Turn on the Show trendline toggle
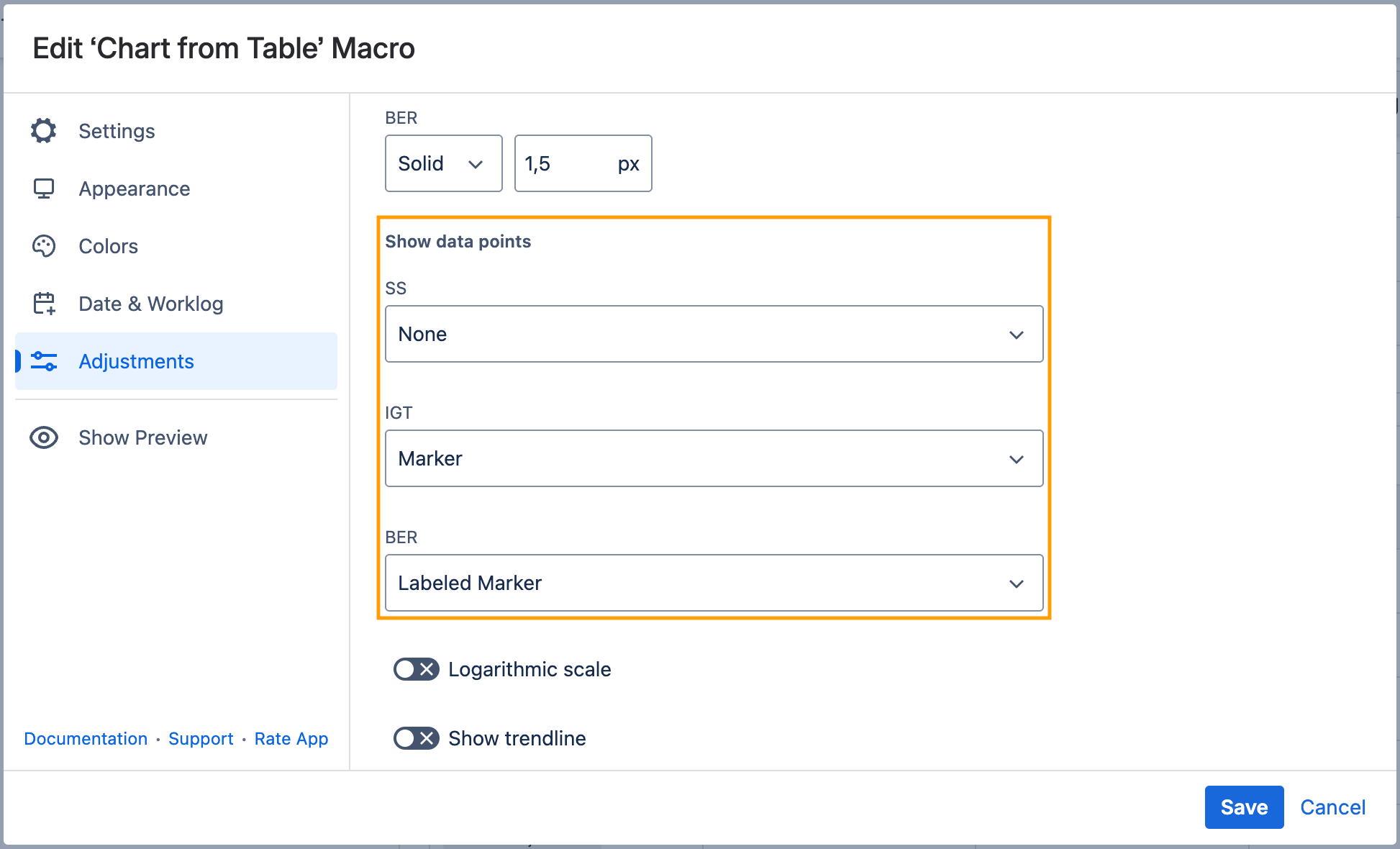The height and width of the screenshot is (849, 1400). click(416, 738)
